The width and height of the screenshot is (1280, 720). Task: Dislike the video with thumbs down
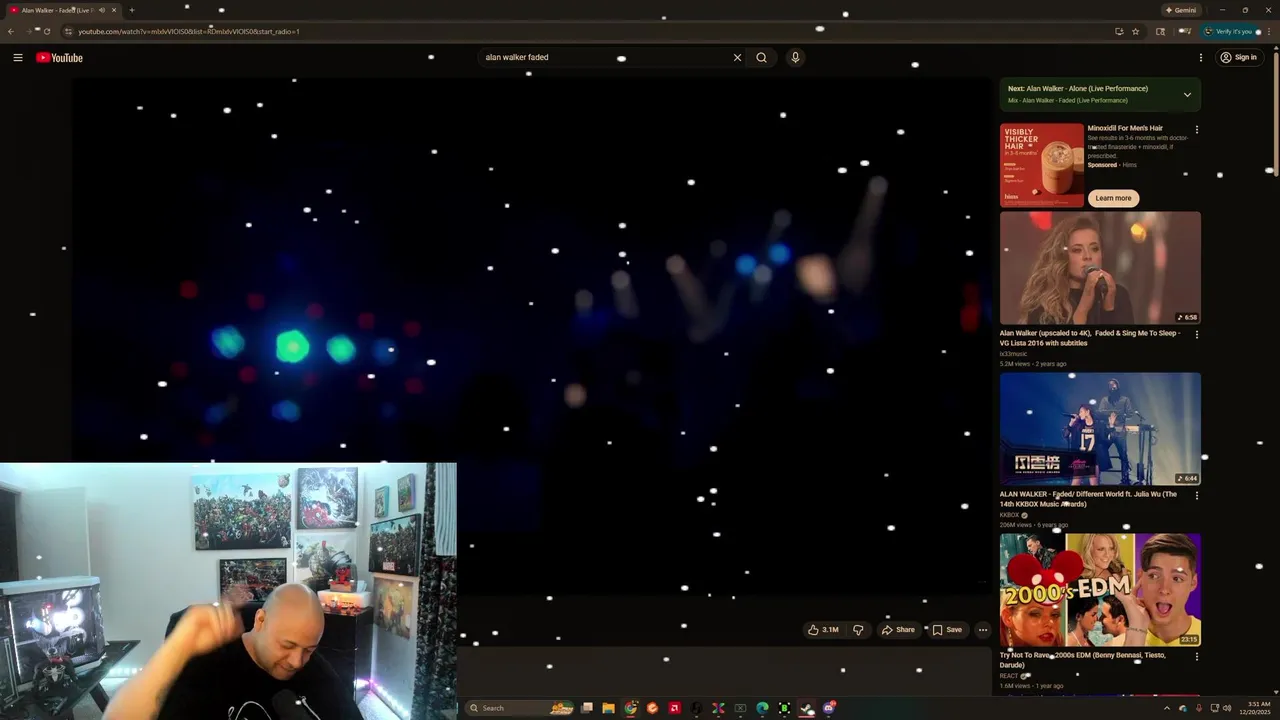pos(858,630)
